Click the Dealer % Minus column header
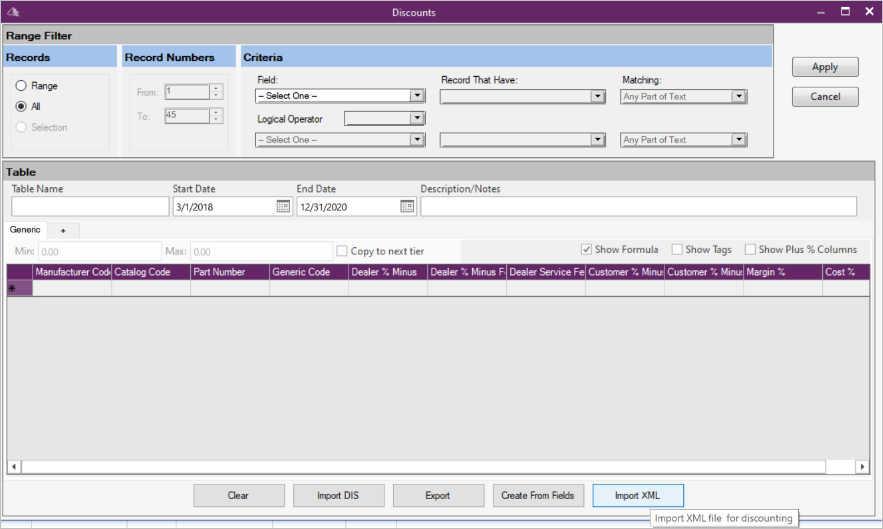883x529 pixels. click(388, 272)
